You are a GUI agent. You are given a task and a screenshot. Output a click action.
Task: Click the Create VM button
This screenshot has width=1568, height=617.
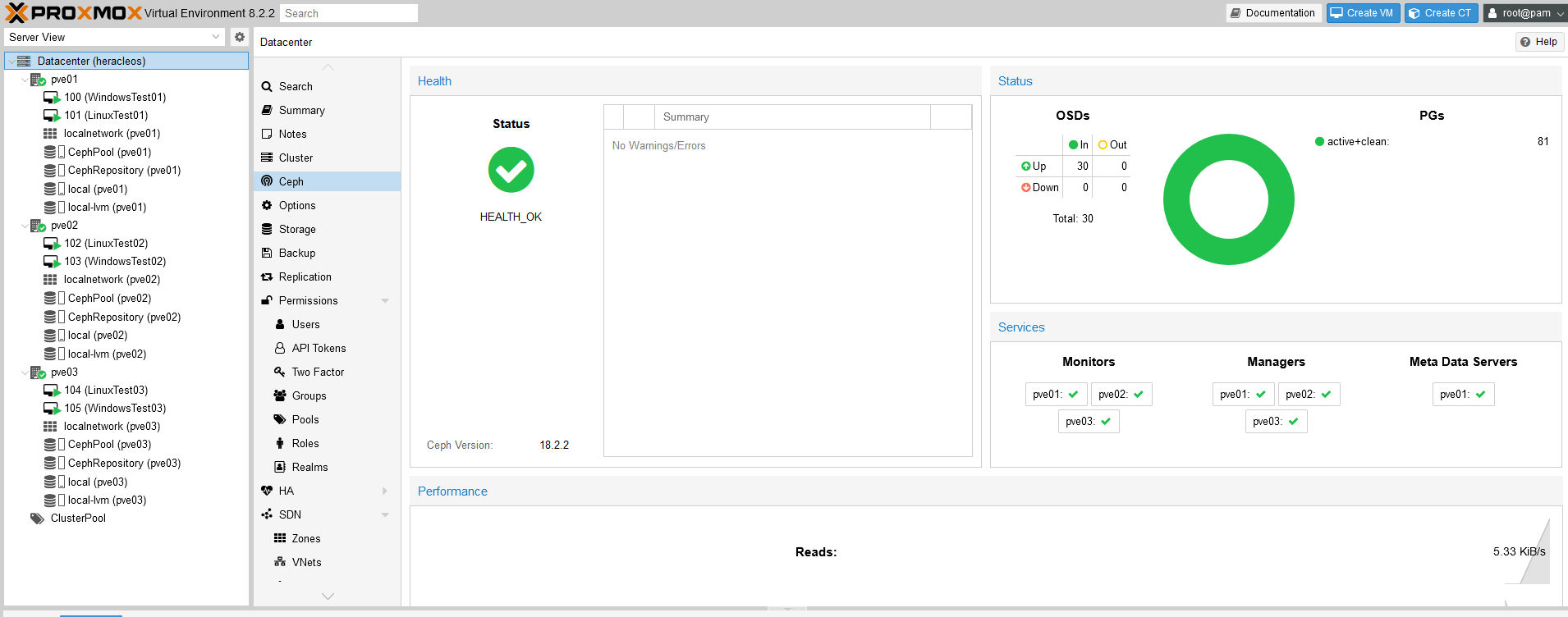pos(1362,13)
